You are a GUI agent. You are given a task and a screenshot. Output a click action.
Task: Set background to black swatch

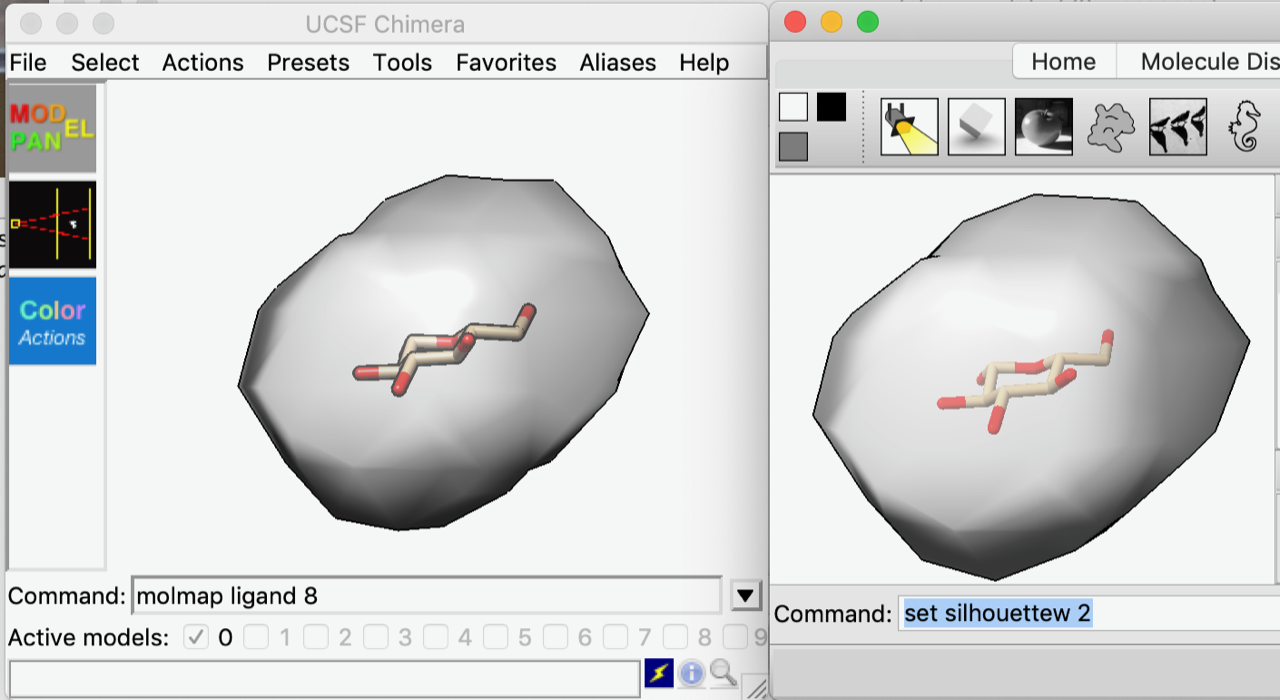tap(831, 107)
